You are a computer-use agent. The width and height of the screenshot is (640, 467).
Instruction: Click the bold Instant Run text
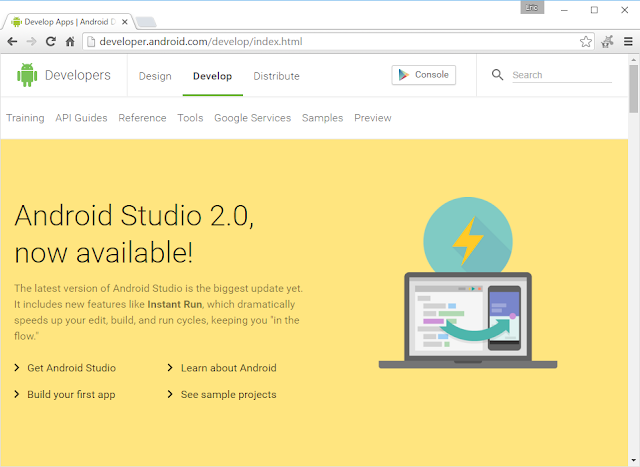pyautogui.click(x=175, y=305)
